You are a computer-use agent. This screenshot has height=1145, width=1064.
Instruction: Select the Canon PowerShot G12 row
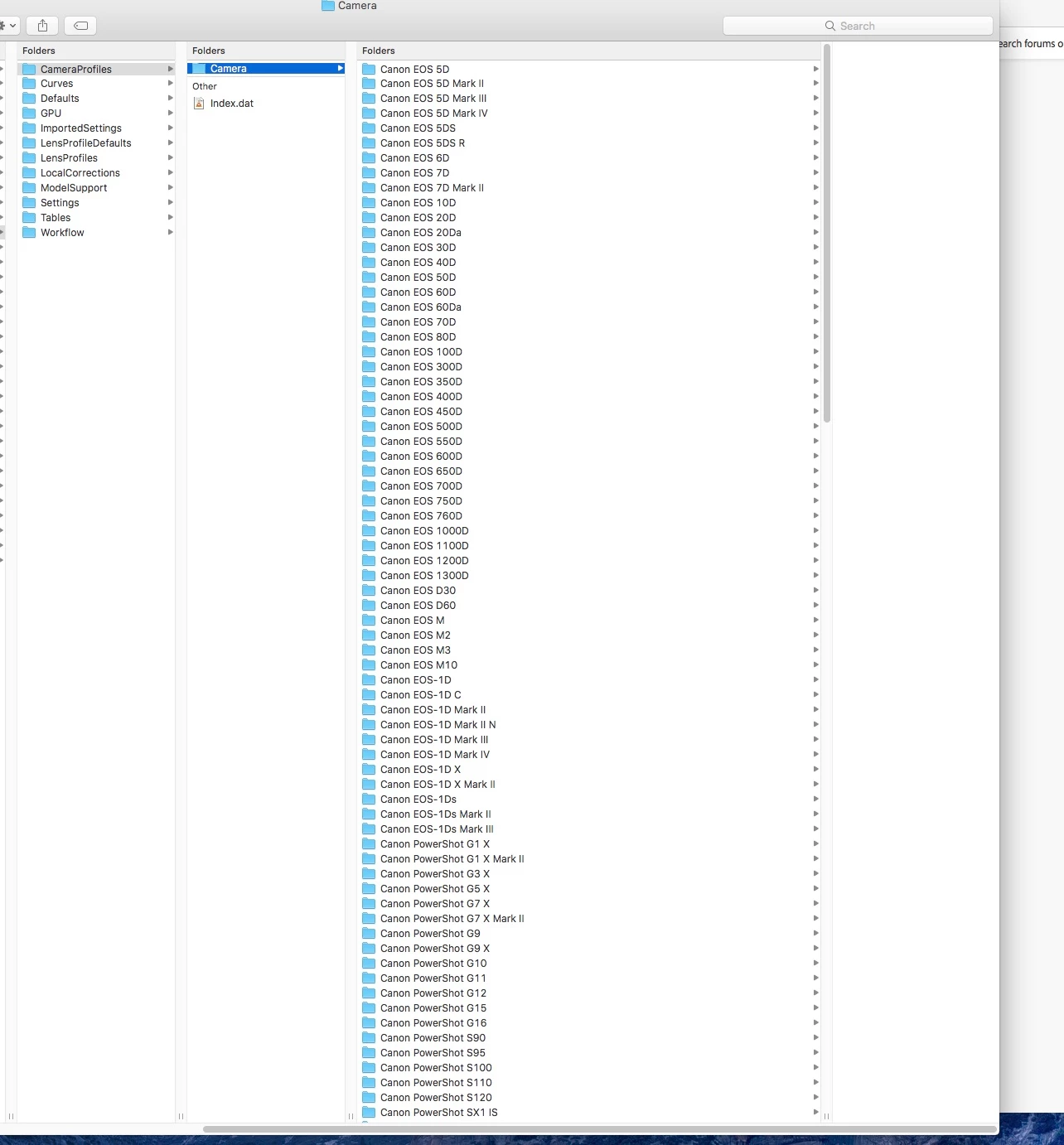click(x=590, y=993)
